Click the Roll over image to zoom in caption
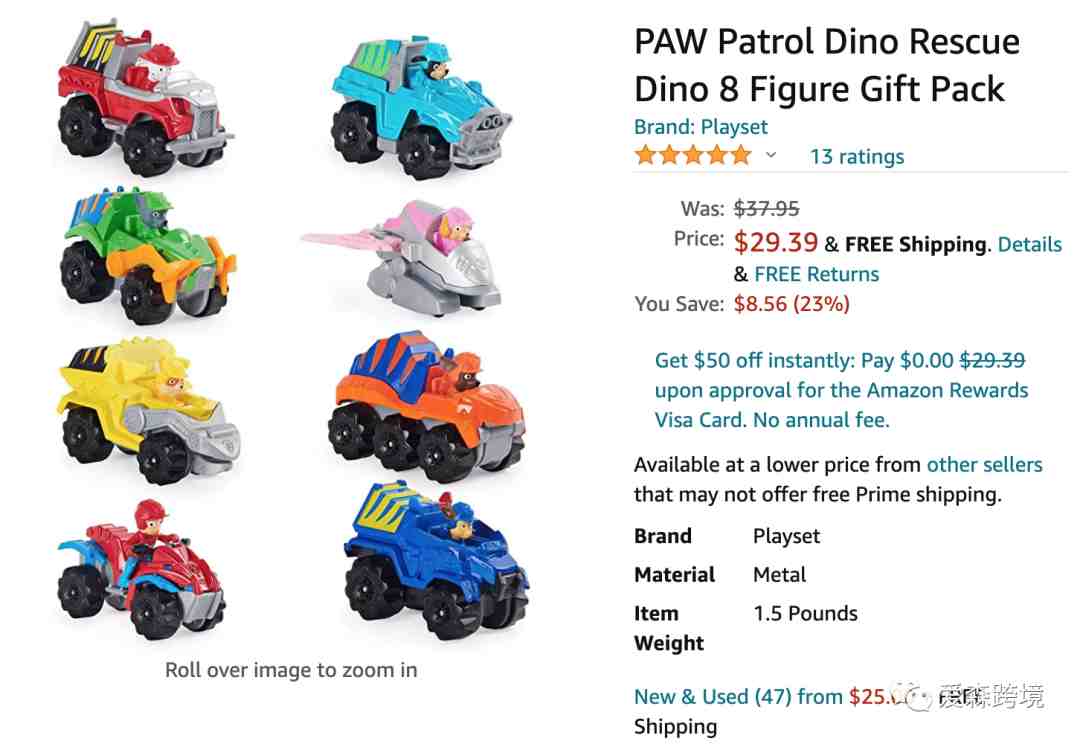1080x744 pixels. pos(291,670)
